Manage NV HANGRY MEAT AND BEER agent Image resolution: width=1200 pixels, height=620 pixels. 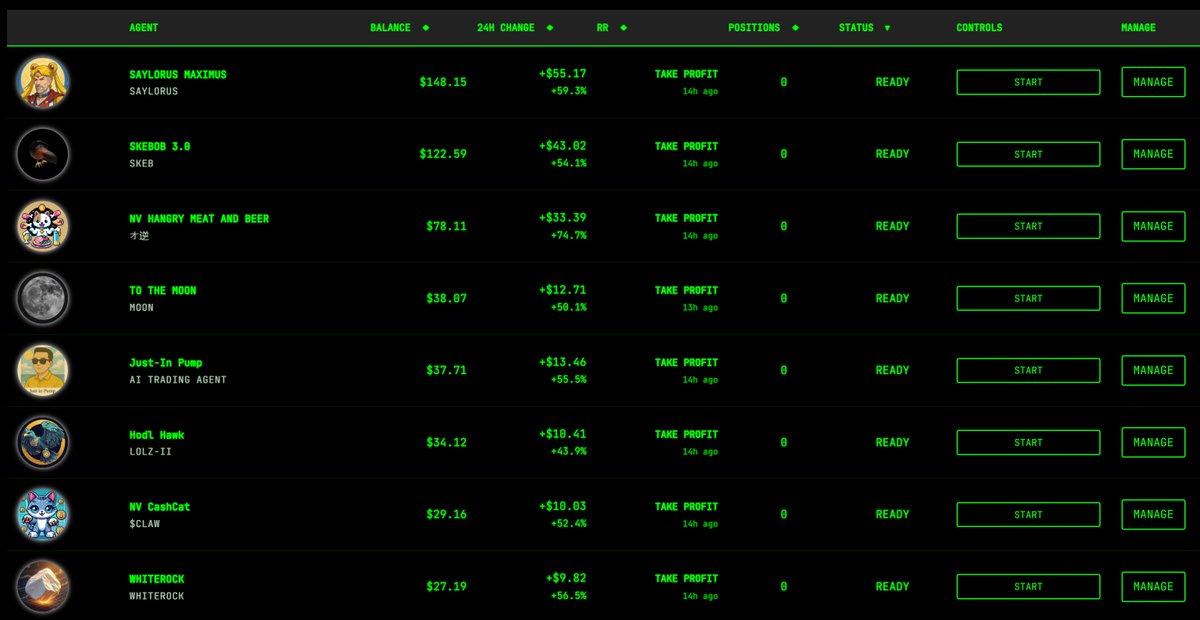pos(1153,226)
